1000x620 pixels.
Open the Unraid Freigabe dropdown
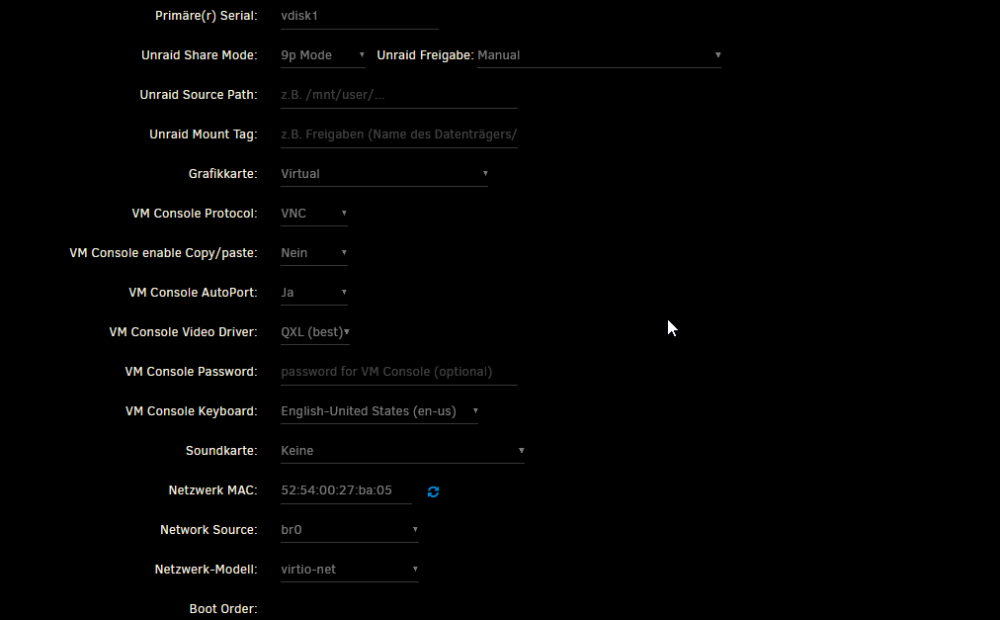pyautogui.click(x=599, y=55)
